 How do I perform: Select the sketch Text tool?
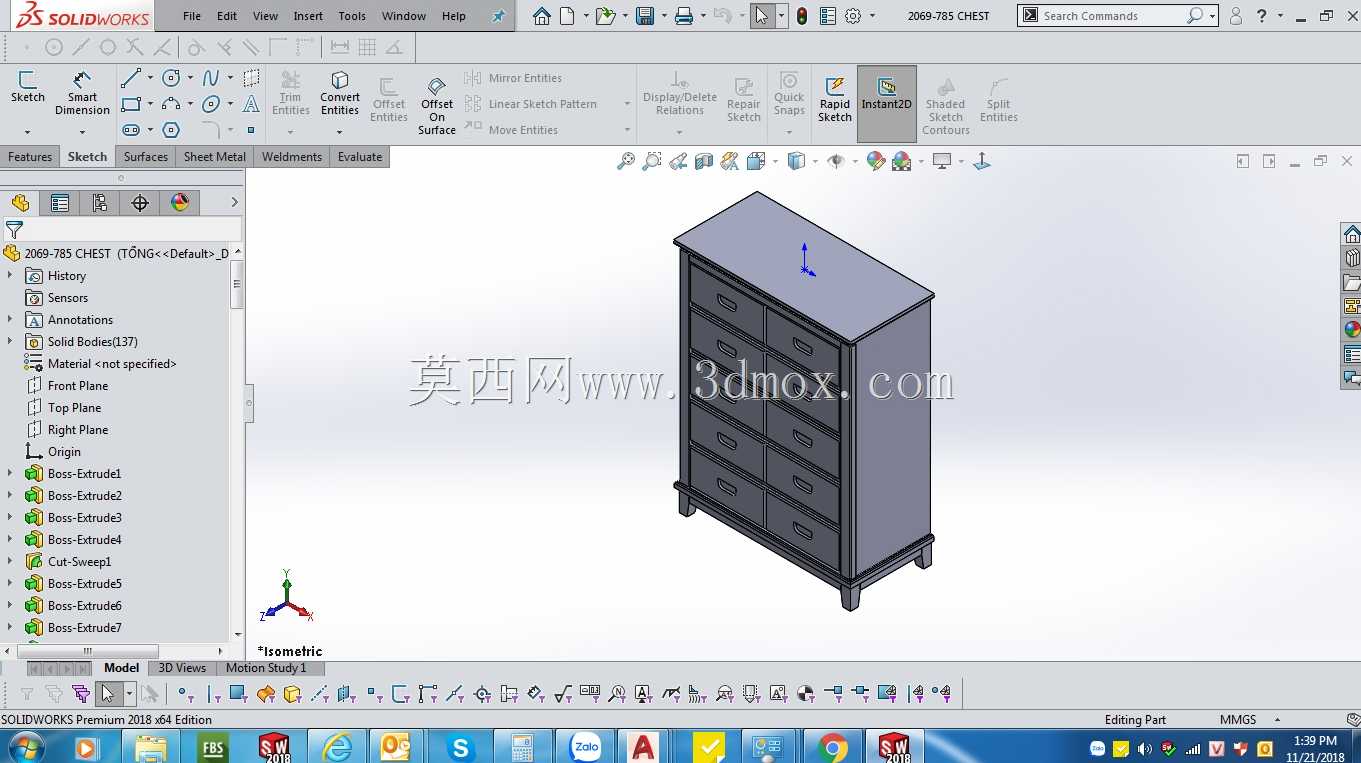pos(251,104)
